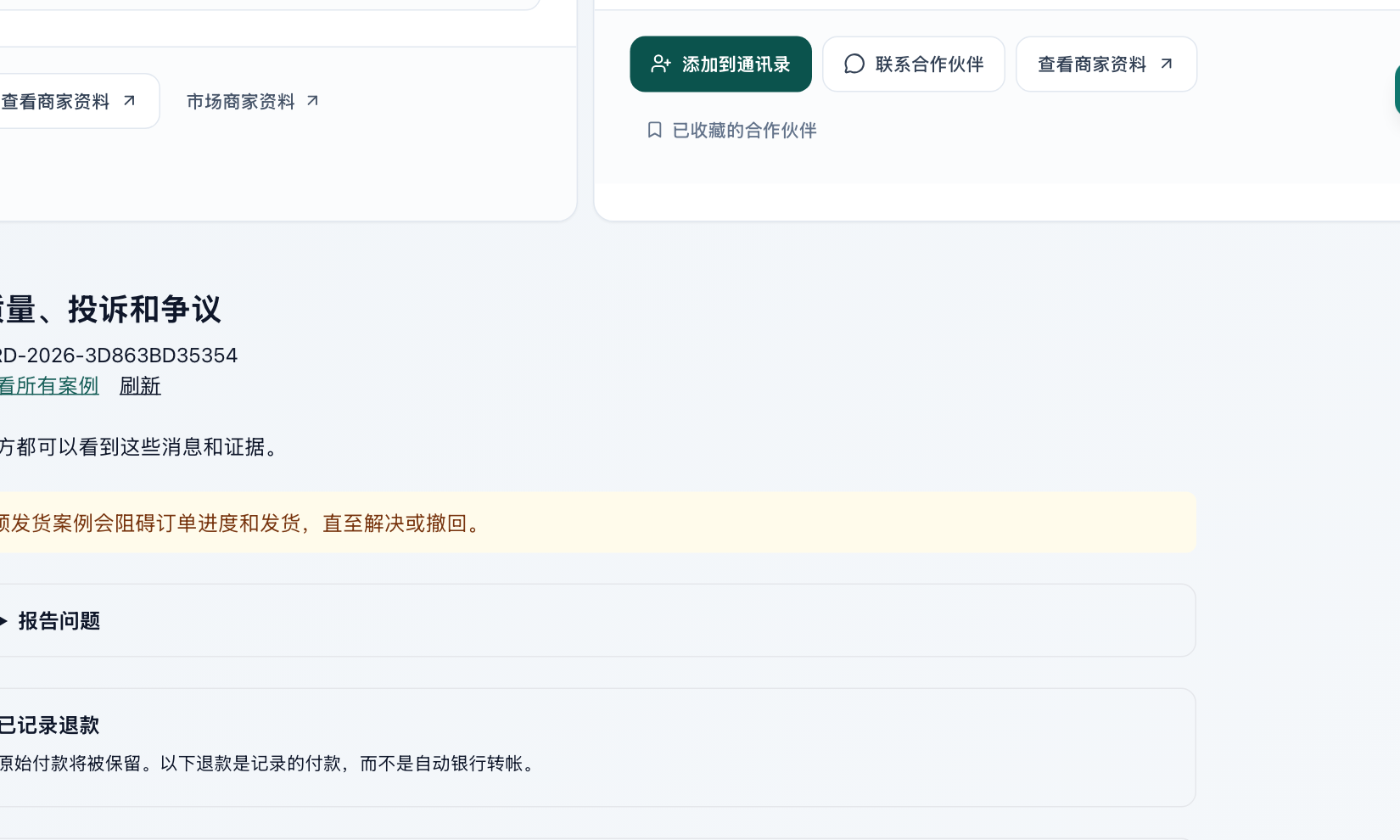
Task: Click the bookmark icon beside 已收藏的合作伙伴
Action: [654, 130]
